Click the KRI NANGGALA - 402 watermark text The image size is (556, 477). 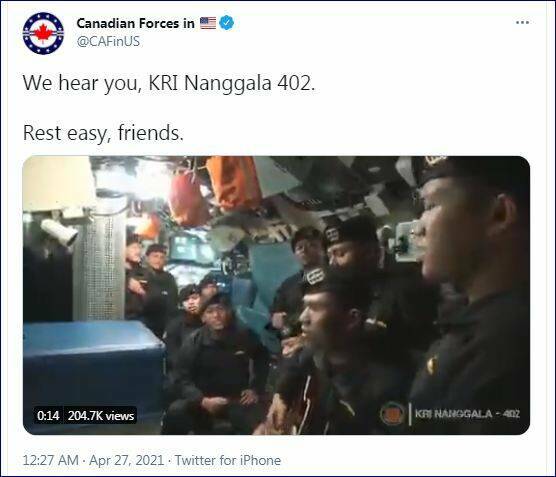[x=467, y=414]
